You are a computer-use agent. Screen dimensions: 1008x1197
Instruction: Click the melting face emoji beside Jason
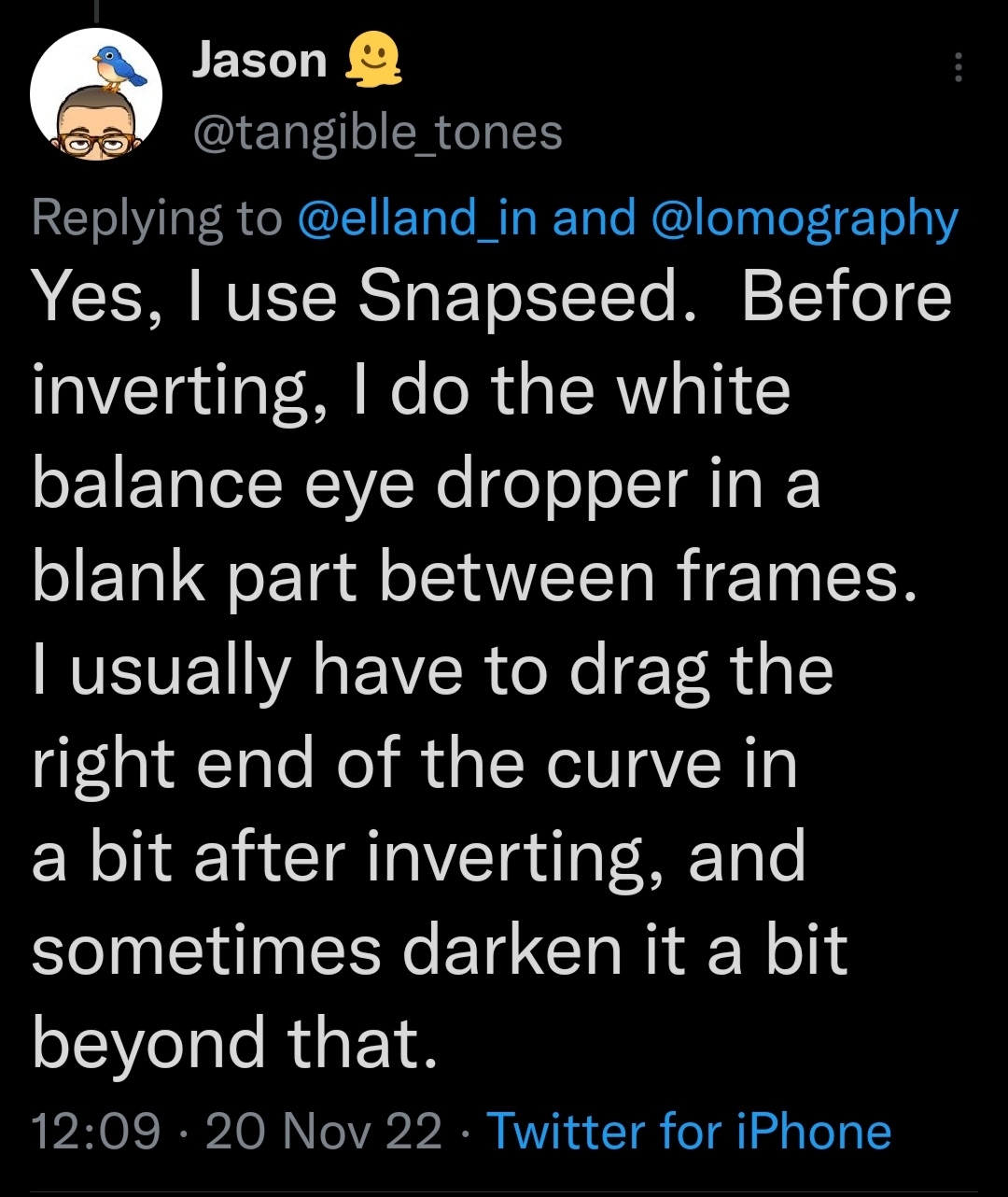coord(372,63)
